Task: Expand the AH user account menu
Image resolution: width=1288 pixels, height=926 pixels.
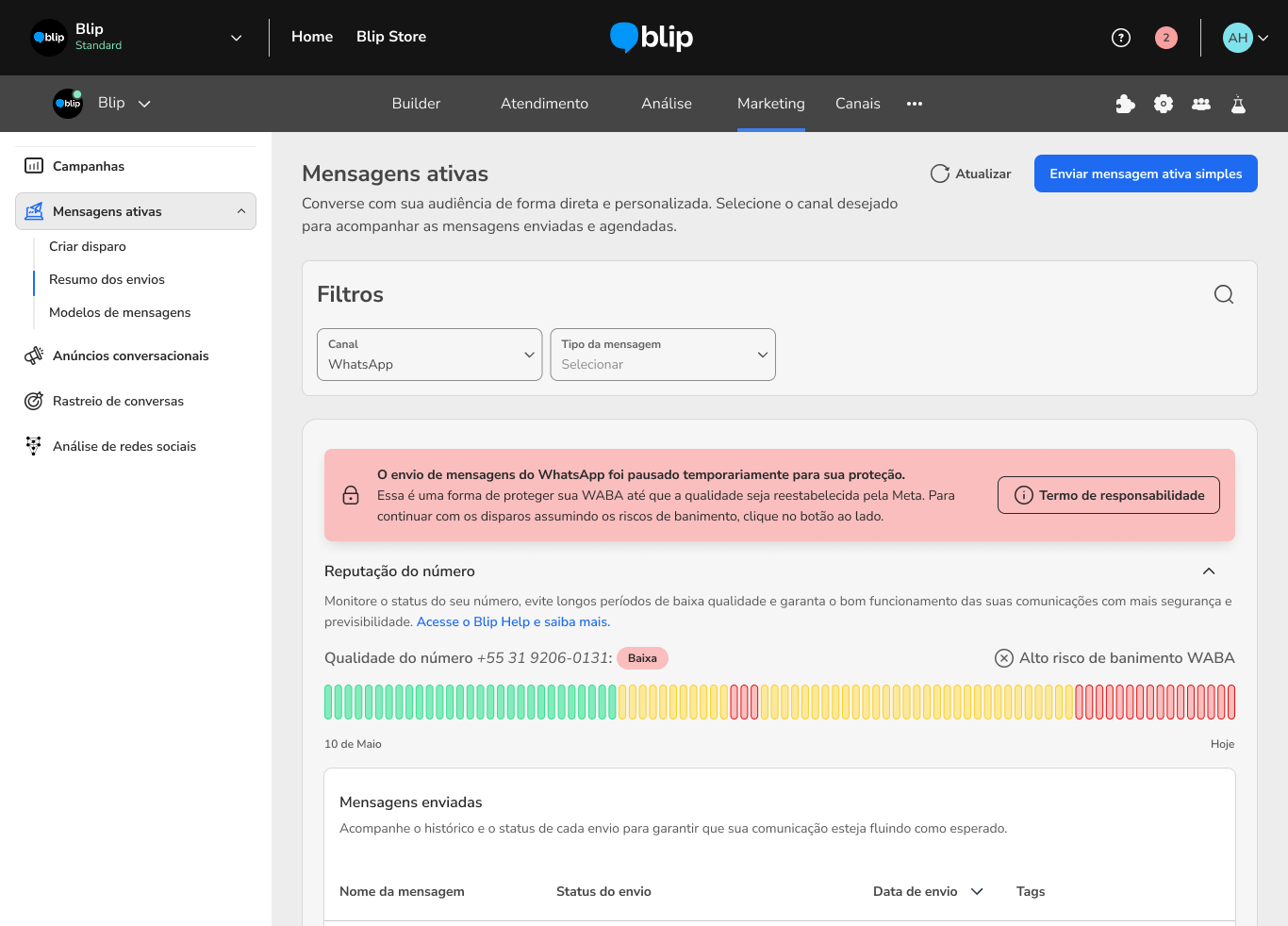Action: click(x=1245, y=38)
